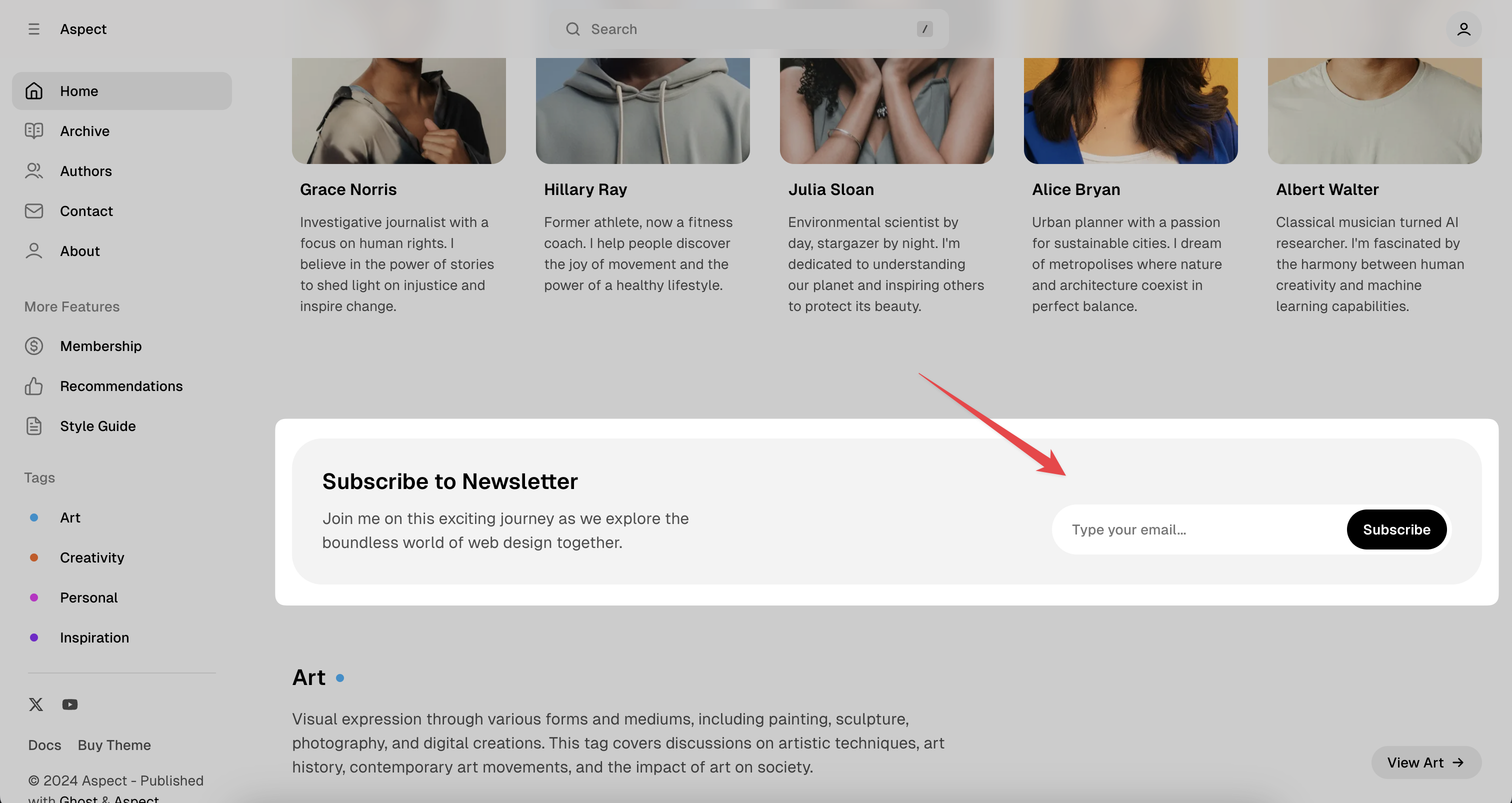Click Subscribe to Newsletter button

pos(1395,529)
